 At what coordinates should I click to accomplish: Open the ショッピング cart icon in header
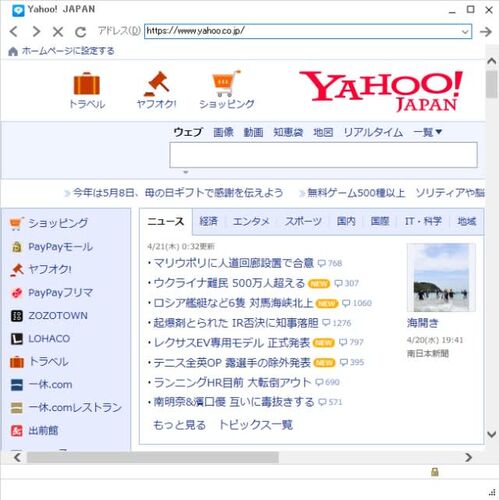pyautogui.click(x=226, y=83)
